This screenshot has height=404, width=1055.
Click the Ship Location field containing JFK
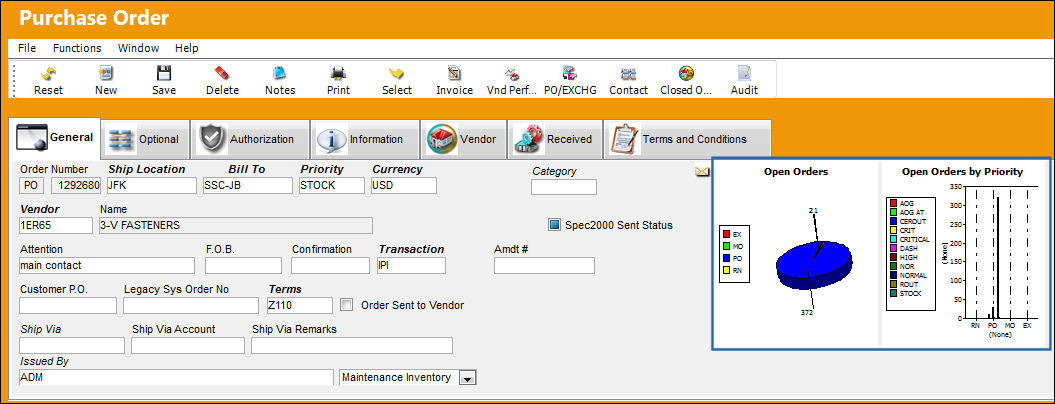[151, 186]
